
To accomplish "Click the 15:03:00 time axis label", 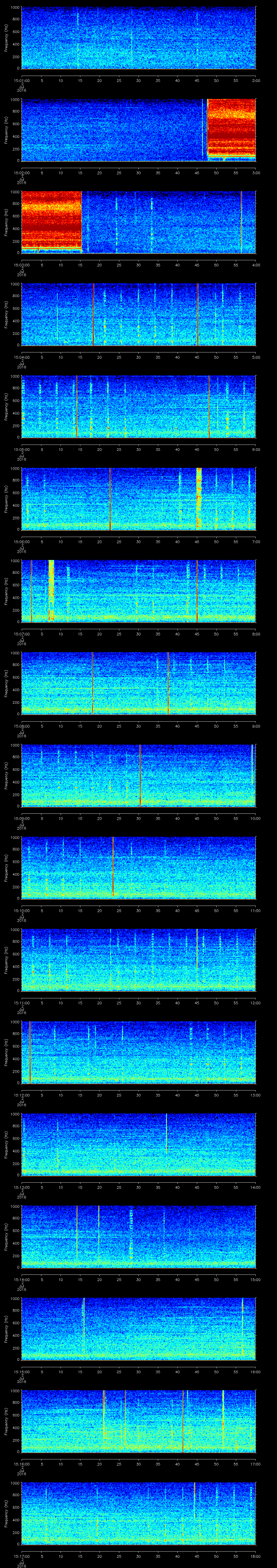I will pos(21,265).
